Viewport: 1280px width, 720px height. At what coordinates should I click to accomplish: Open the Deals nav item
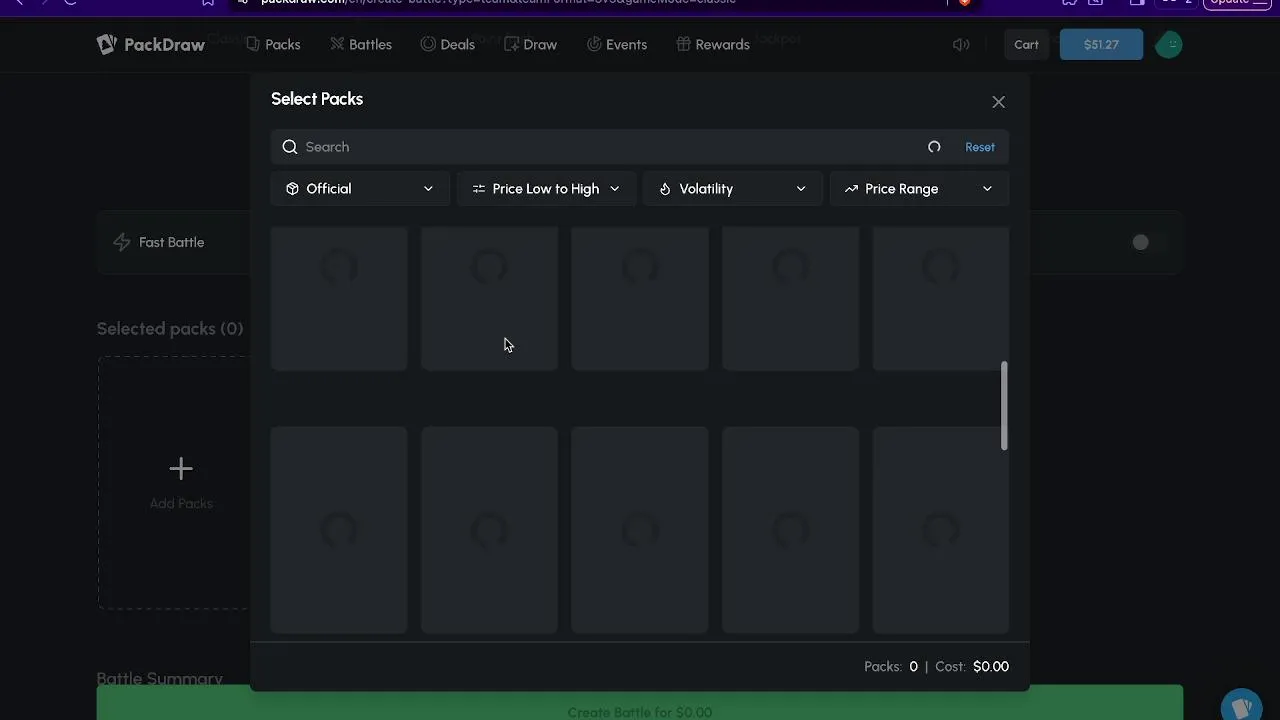click(x=447, y=44)
